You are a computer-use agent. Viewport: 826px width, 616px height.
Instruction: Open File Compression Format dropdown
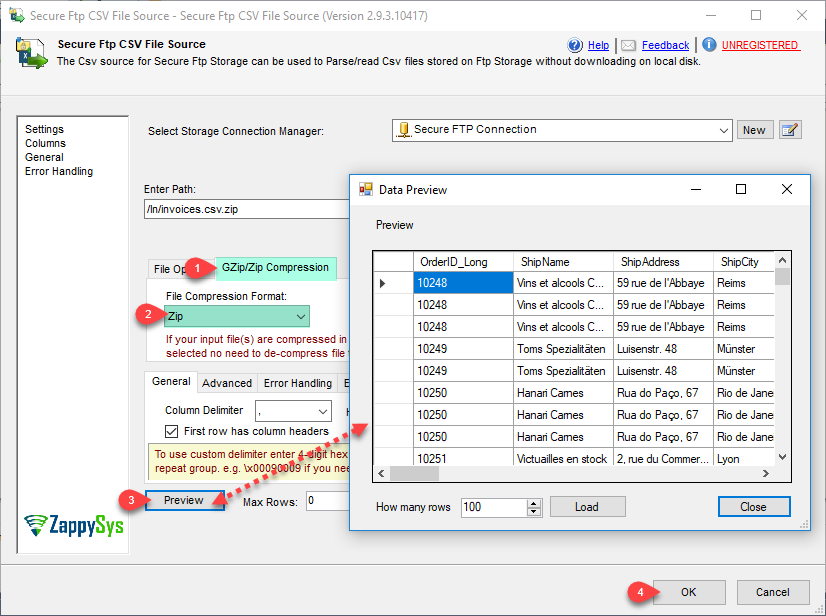click(x=300, y=317)
